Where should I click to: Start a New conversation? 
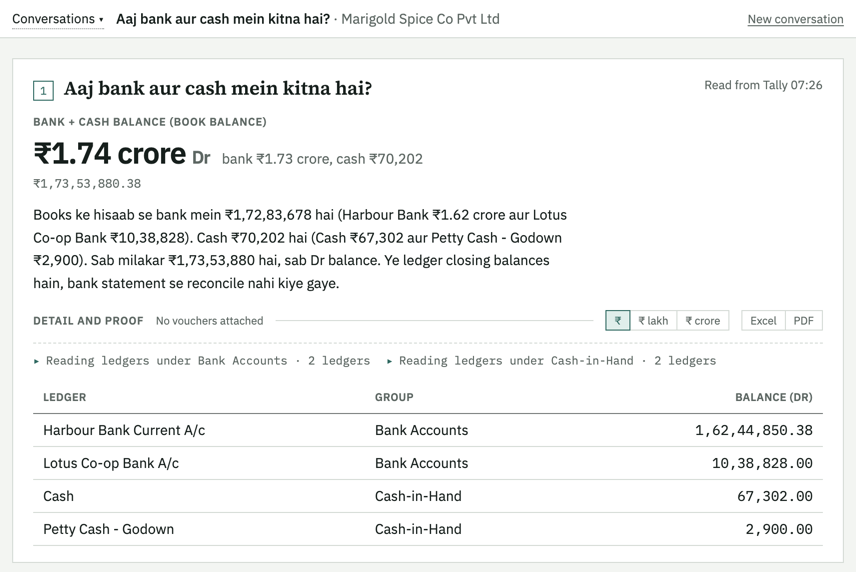coord(795,19)
